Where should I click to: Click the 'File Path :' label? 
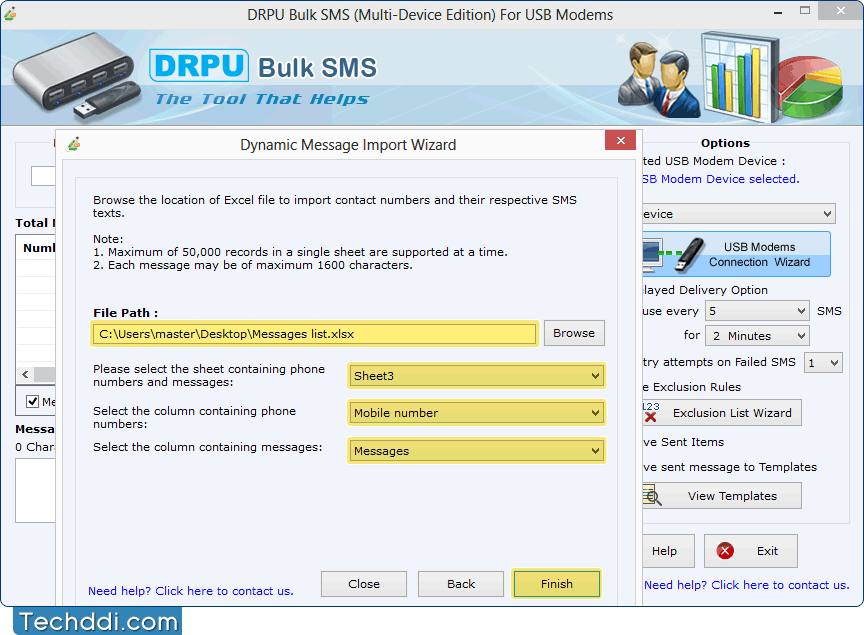(126, 313)
